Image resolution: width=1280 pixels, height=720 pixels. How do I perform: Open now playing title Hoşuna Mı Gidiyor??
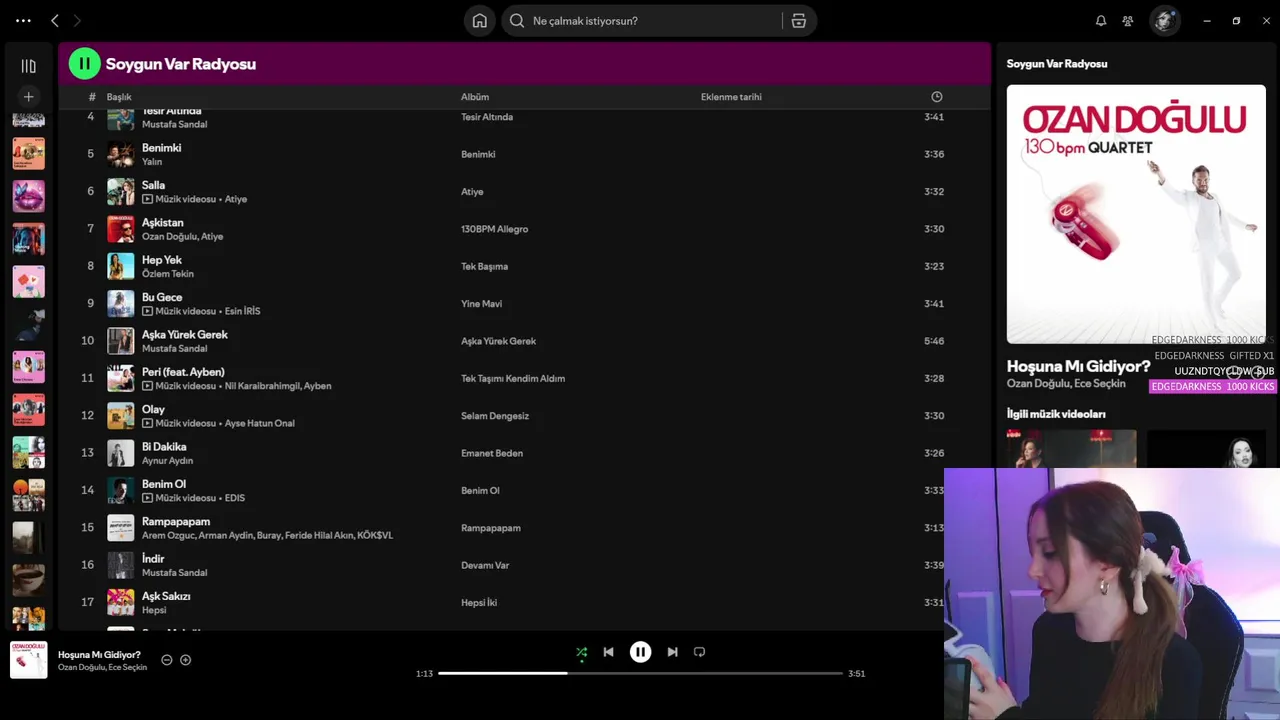(99, 655)
